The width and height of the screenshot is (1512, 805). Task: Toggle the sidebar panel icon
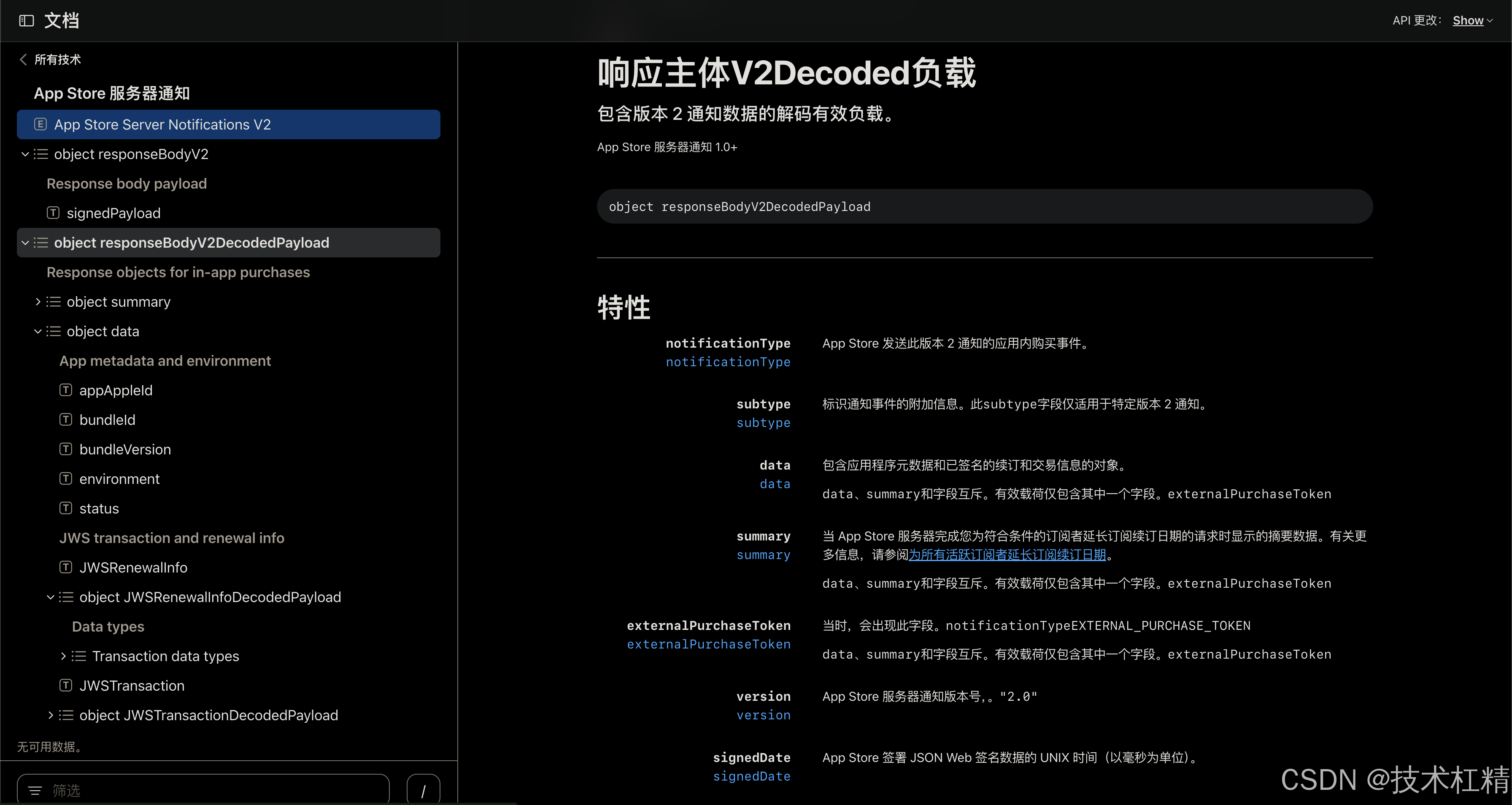click(27, 21)
